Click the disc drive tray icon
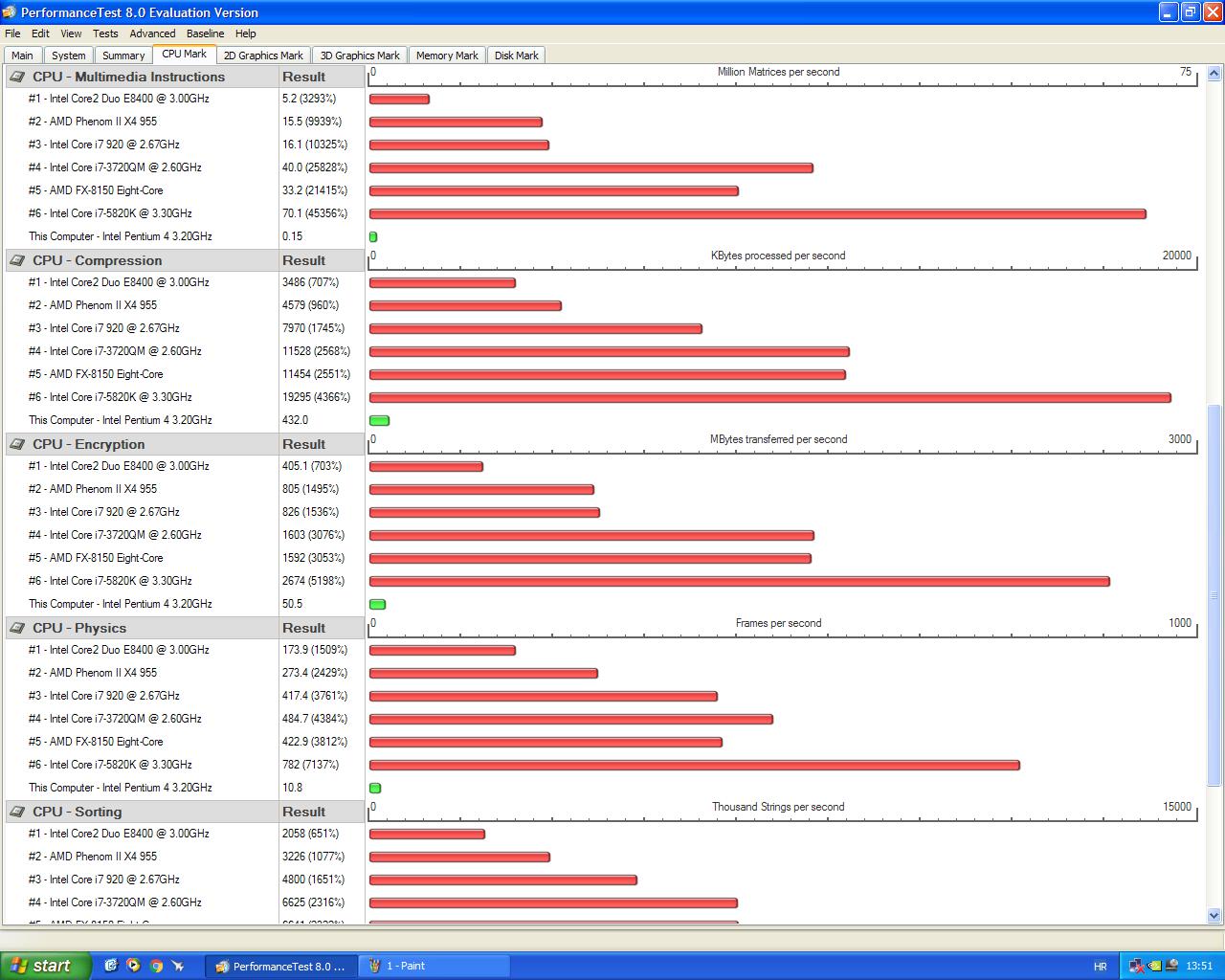The width and height of the screenshot is (1225, 980). point(1171,966)
